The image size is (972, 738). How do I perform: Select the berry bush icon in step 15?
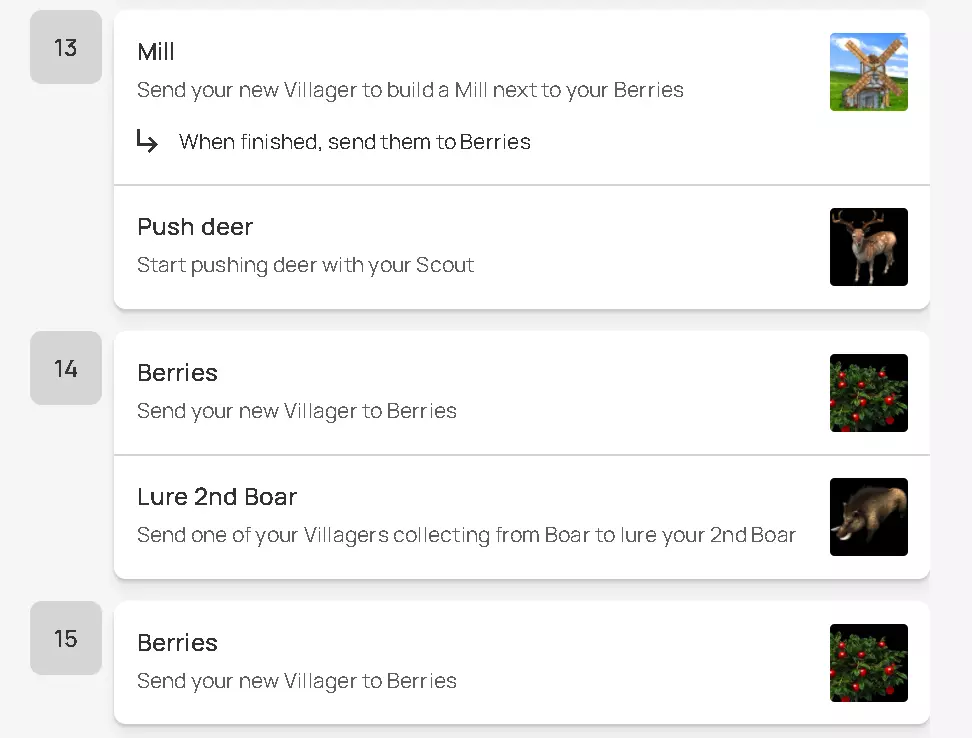click(868, 663)
